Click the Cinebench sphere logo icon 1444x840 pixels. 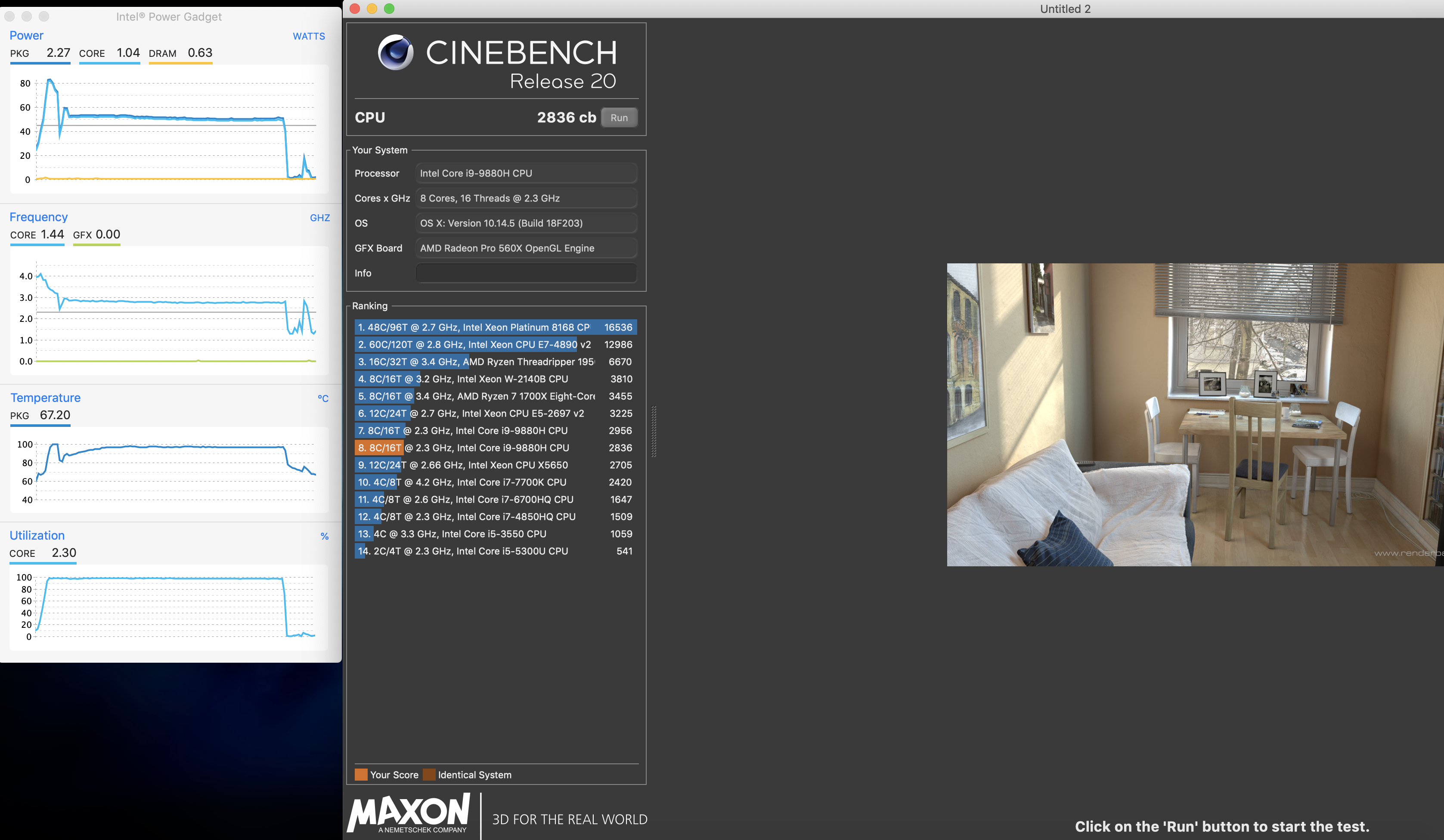point(395,52)
